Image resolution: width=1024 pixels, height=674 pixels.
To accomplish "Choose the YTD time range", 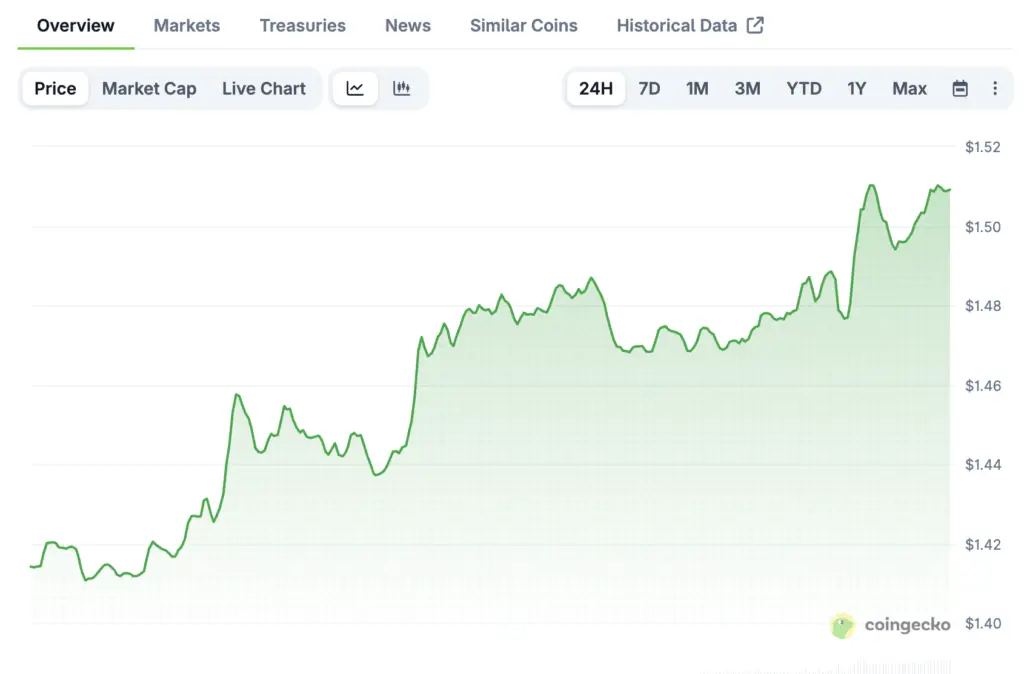I will pos(804,88).
